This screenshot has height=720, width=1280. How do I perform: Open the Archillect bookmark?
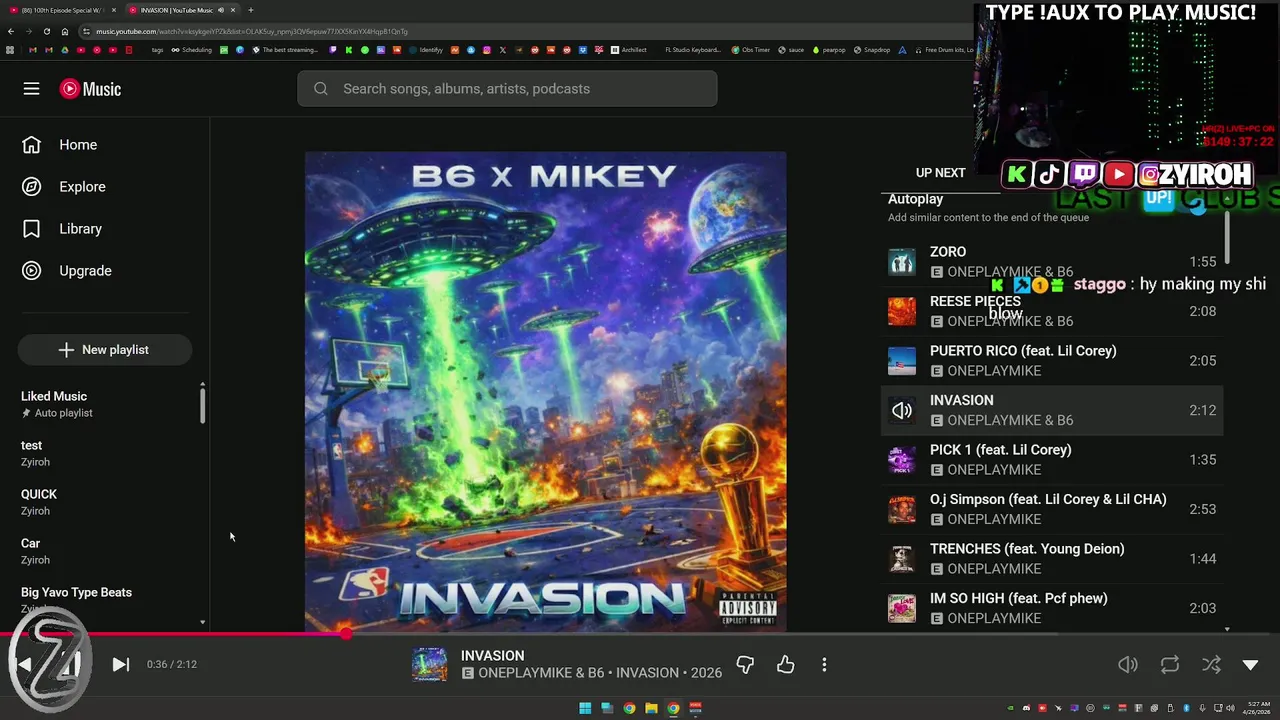click(x=628, y=50)
